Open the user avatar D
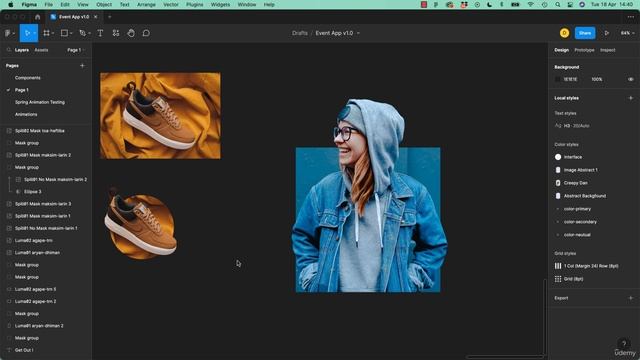640x360 pixels. [564, 33]
